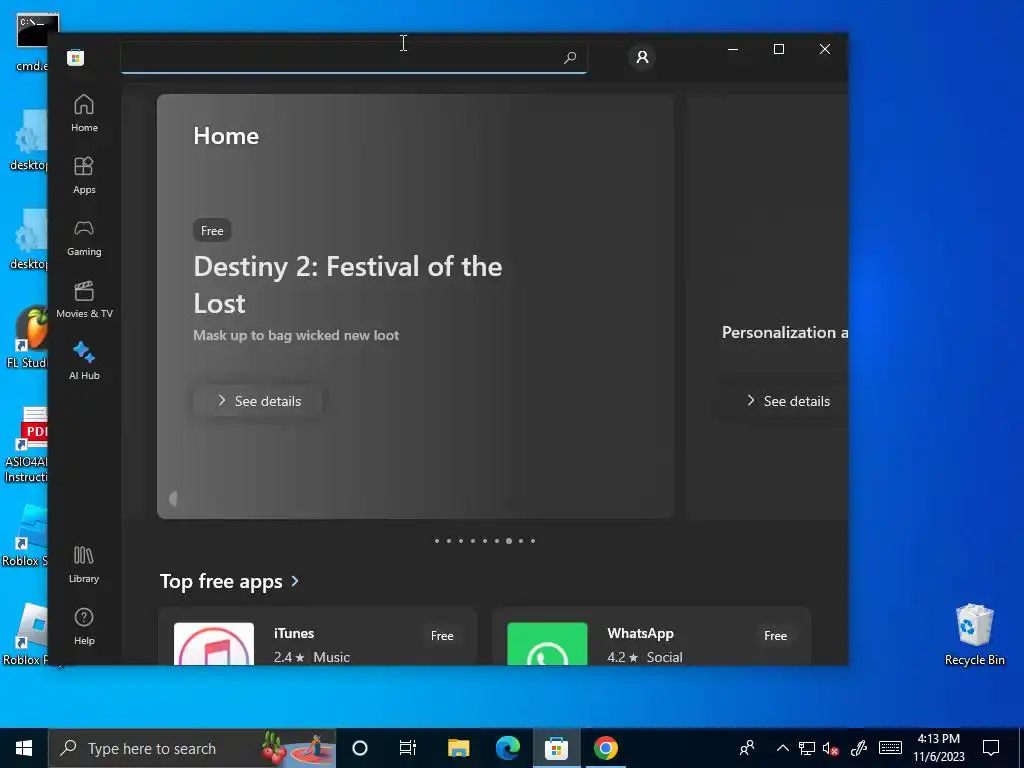1024x768 pixels.
Task: Open the Apps section in the sidebar
Action: [x=84, y=175]
